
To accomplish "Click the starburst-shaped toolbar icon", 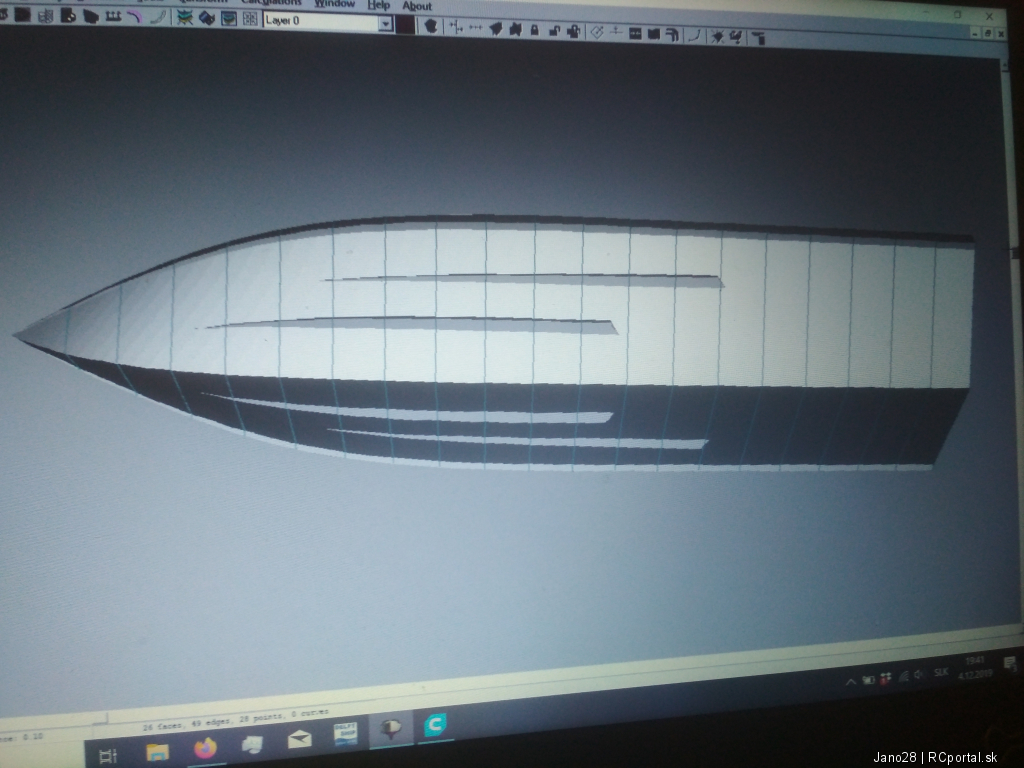I will pos(717,37).
